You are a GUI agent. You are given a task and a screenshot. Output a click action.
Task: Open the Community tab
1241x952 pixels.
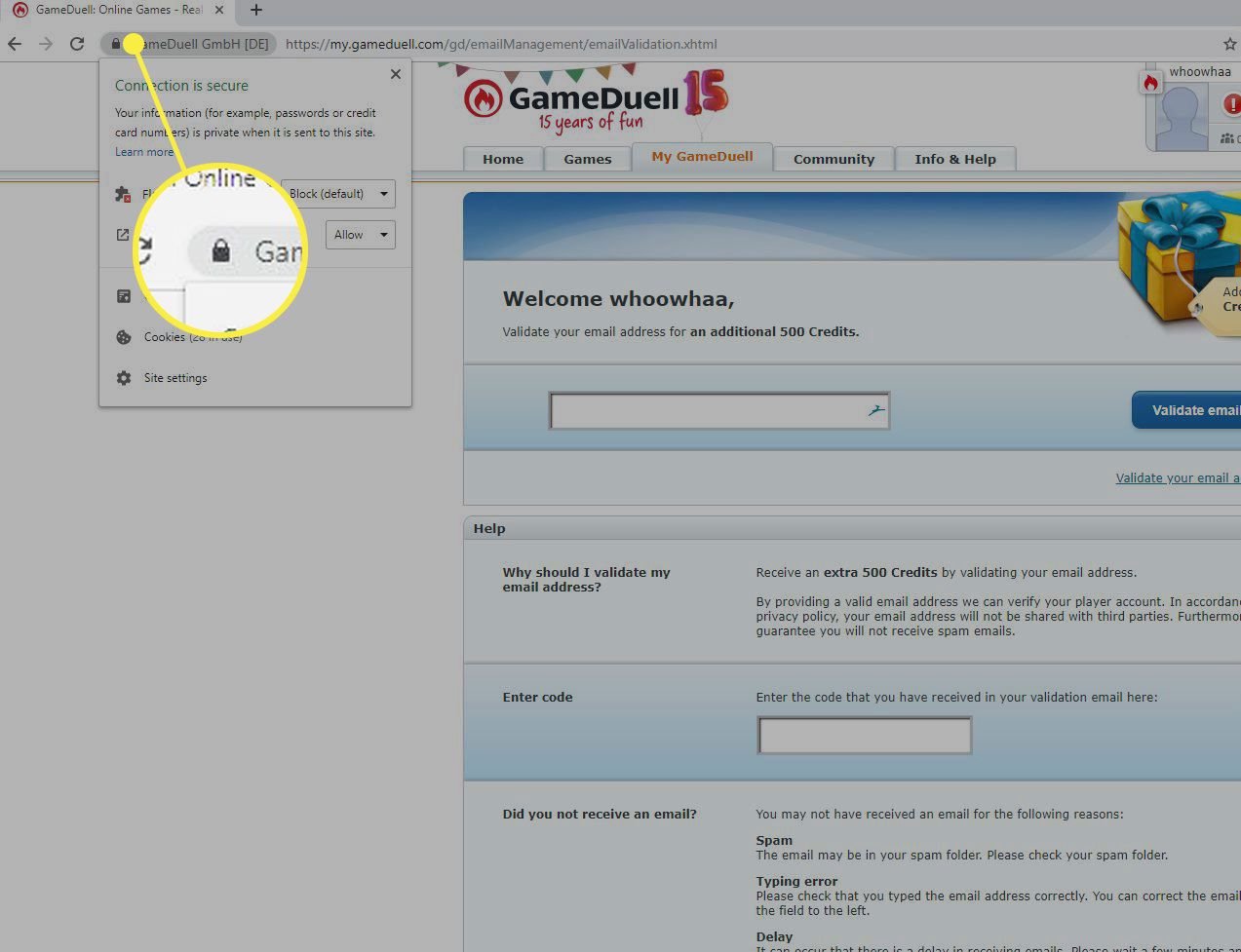point(834,159)
